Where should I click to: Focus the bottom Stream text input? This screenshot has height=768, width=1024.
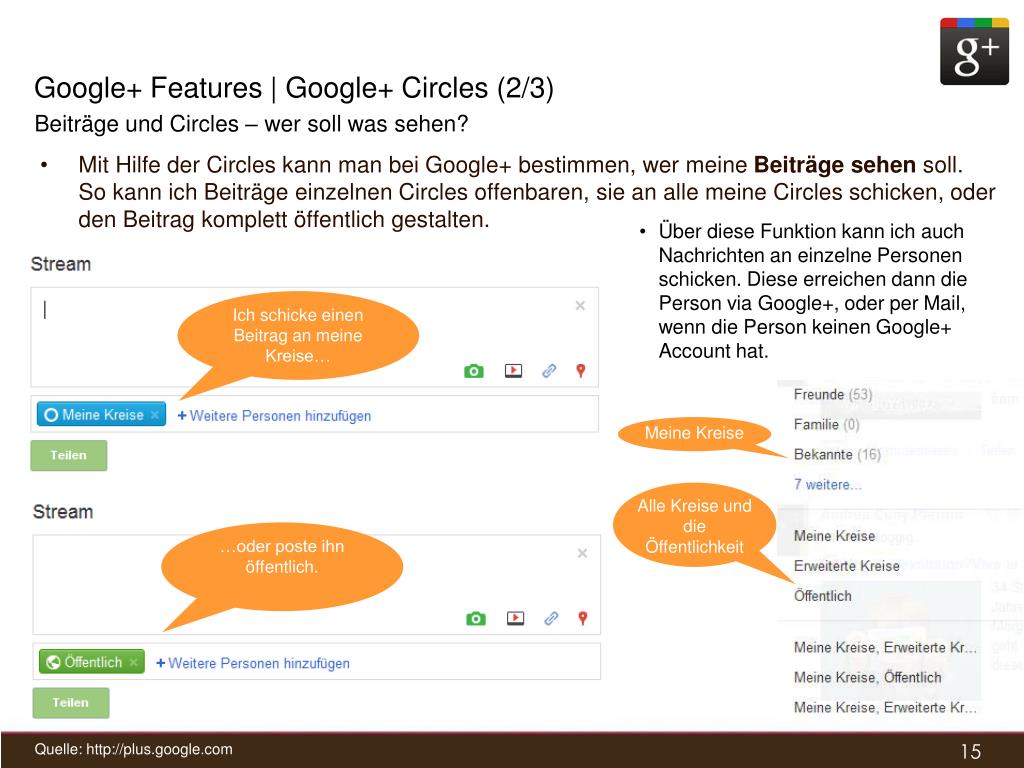(x=316, y=584)
